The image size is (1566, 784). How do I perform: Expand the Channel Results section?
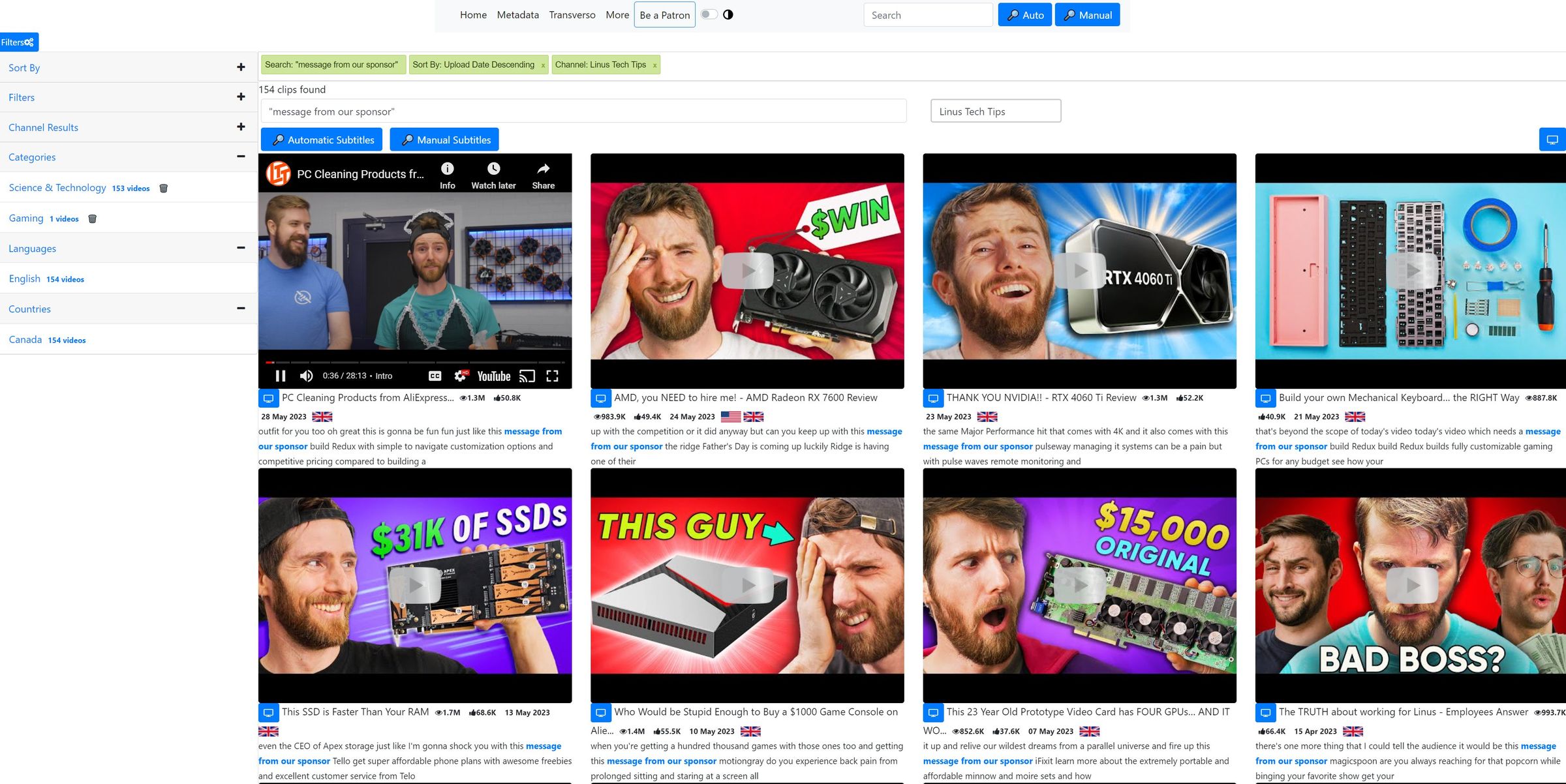pos(240,126)
